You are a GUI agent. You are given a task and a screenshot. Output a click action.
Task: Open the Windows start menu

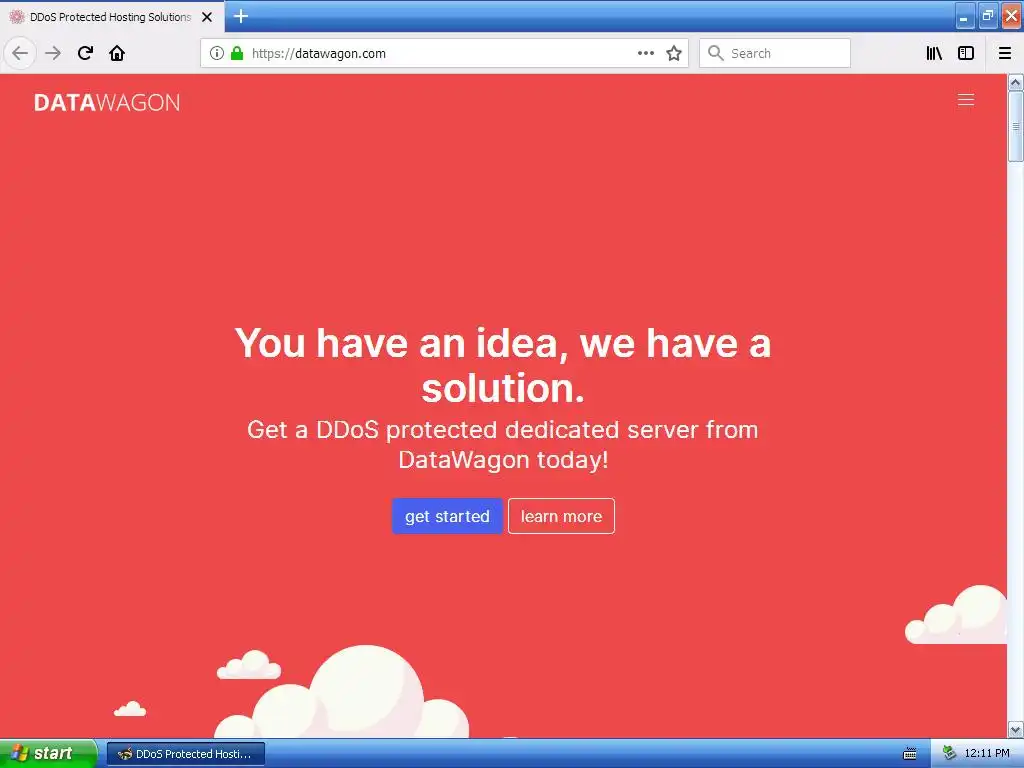pyautogui.click(x=48, y=754)
